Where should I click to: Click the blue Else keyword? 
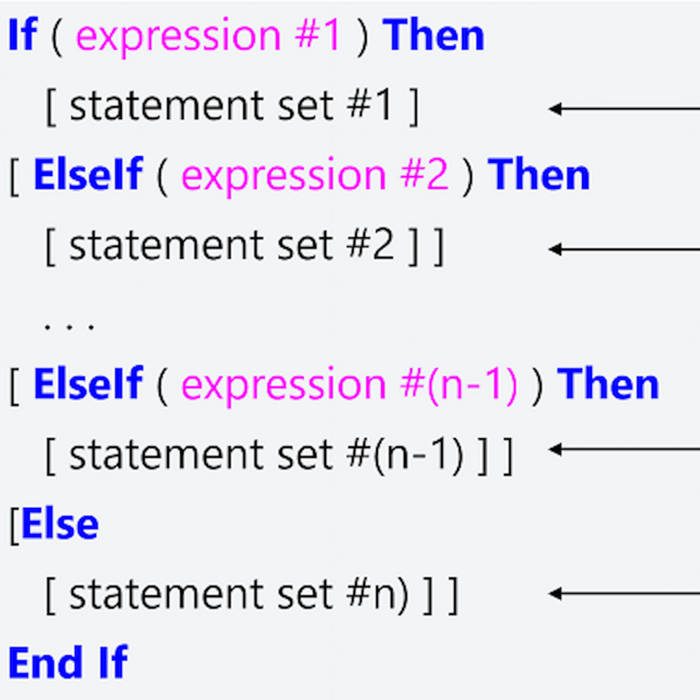pyautogui.click(x=59, y=524)
